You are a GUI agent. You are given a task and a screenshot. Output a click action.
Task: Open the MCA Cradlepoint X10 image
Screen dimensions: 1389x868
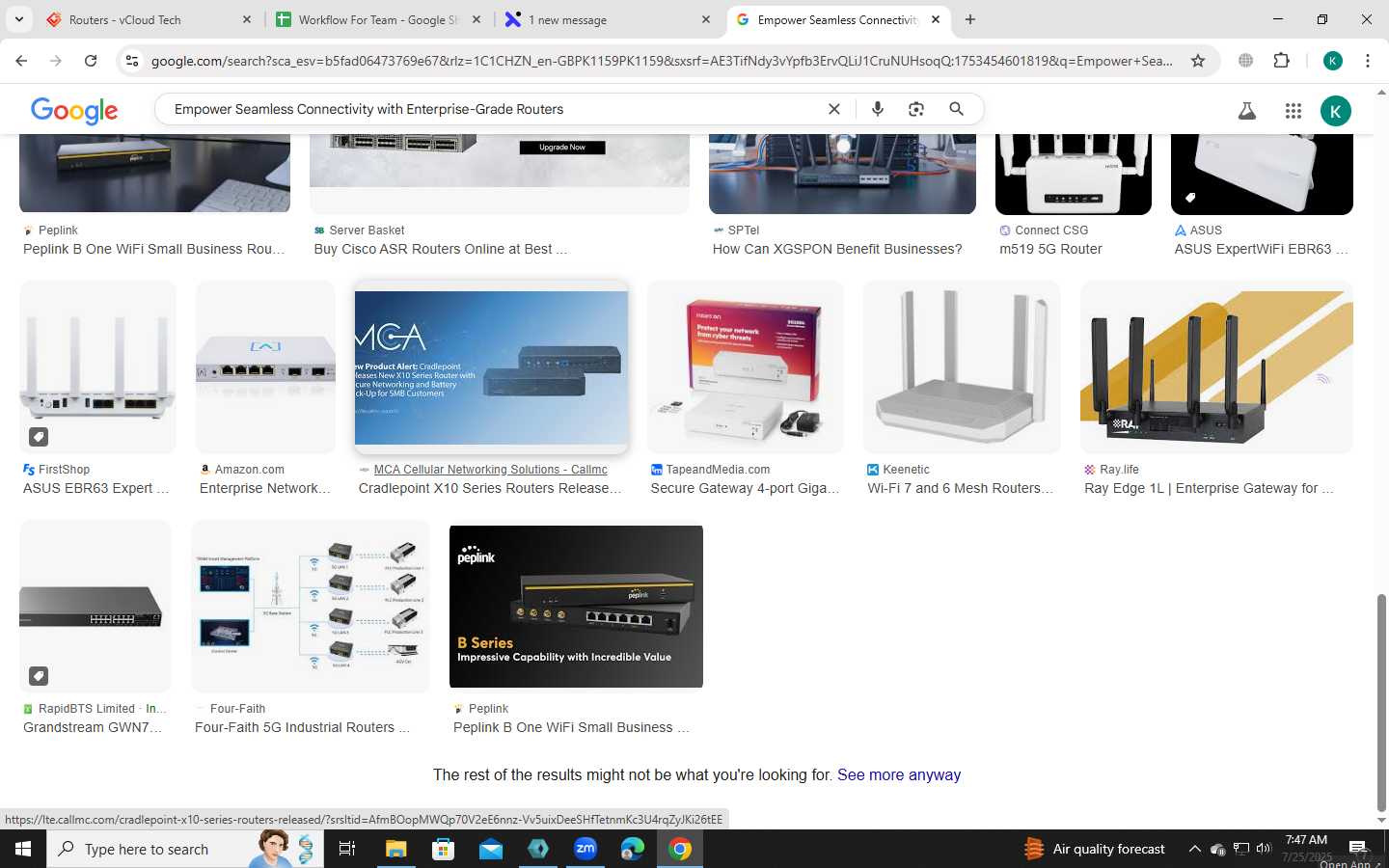pyautogui.click(x=491, y=366)
